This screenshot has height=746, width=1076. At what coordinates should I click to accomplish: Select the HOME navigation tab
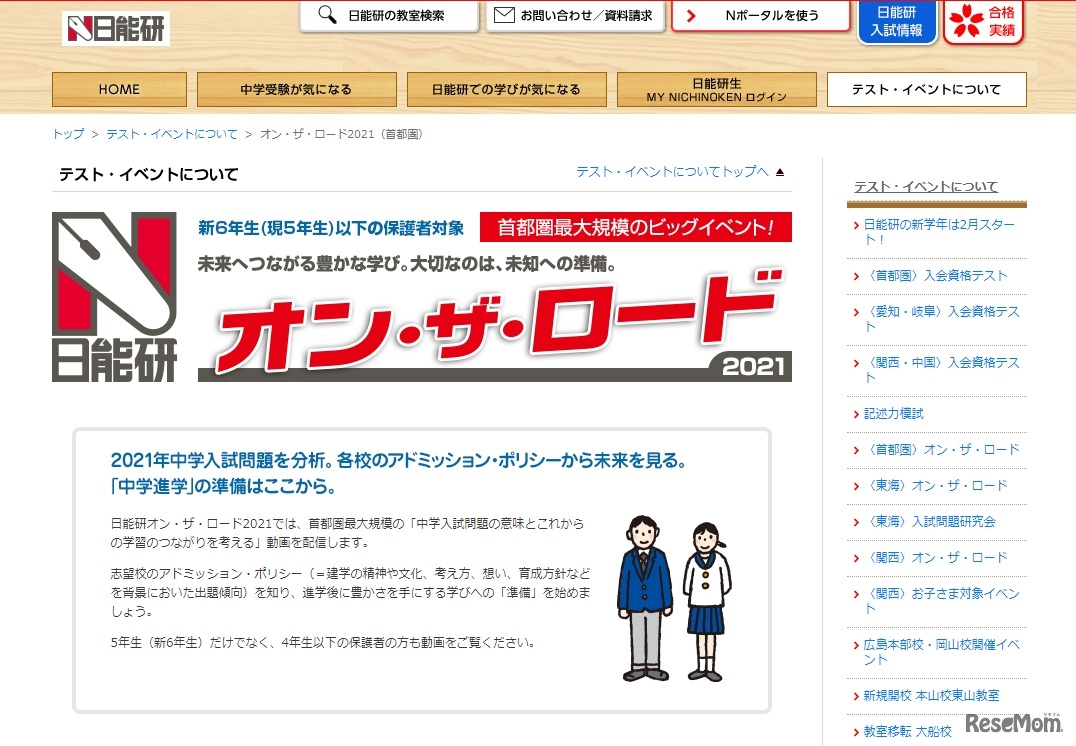click(119, 89)
